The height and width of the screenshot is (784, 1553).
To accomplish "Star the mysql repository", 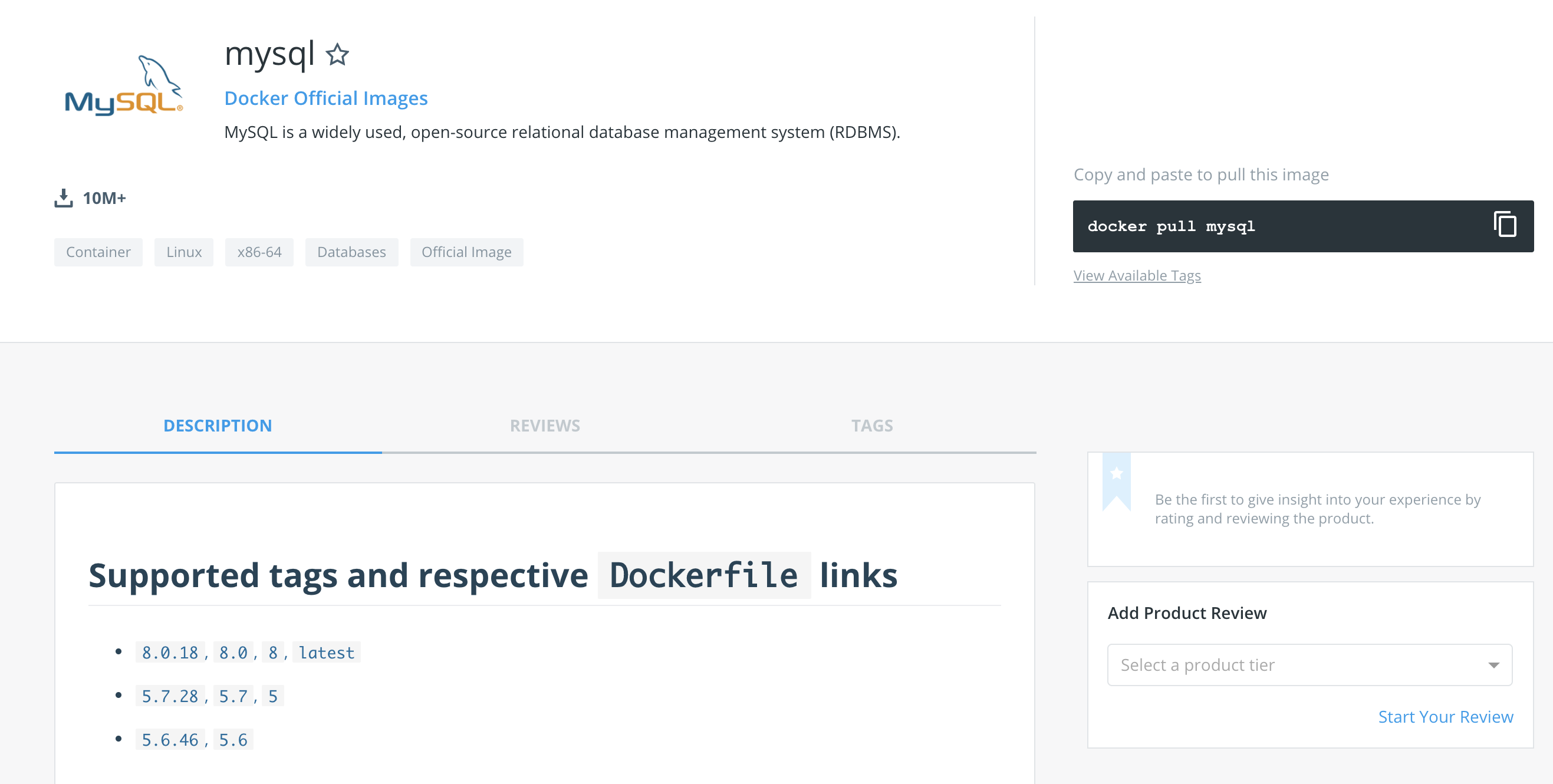I will point(337,55).
